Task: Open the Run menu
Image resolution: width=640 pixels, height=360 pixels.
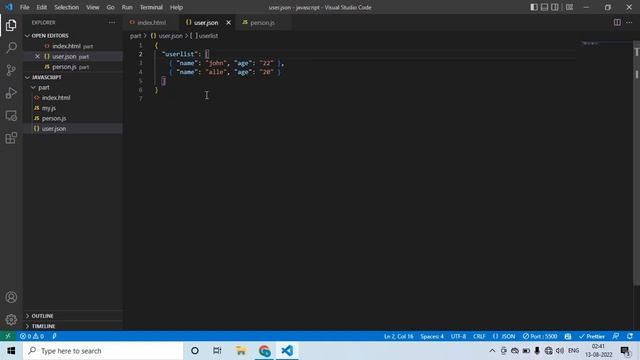Action: [127, 7]
